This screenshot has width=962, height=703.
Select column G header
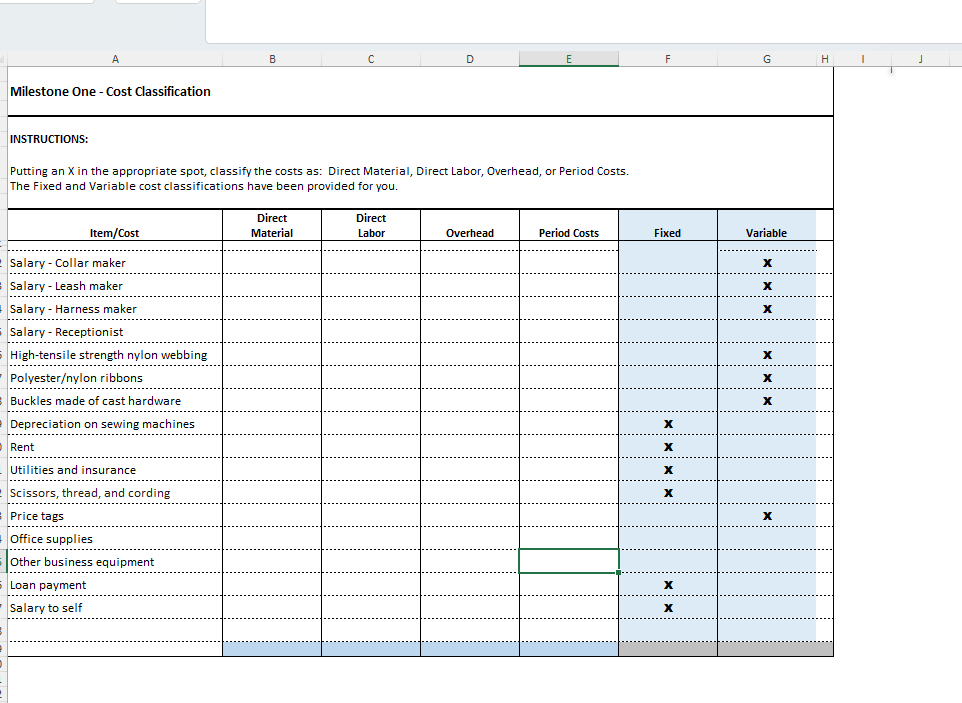(x=767, y=60)
